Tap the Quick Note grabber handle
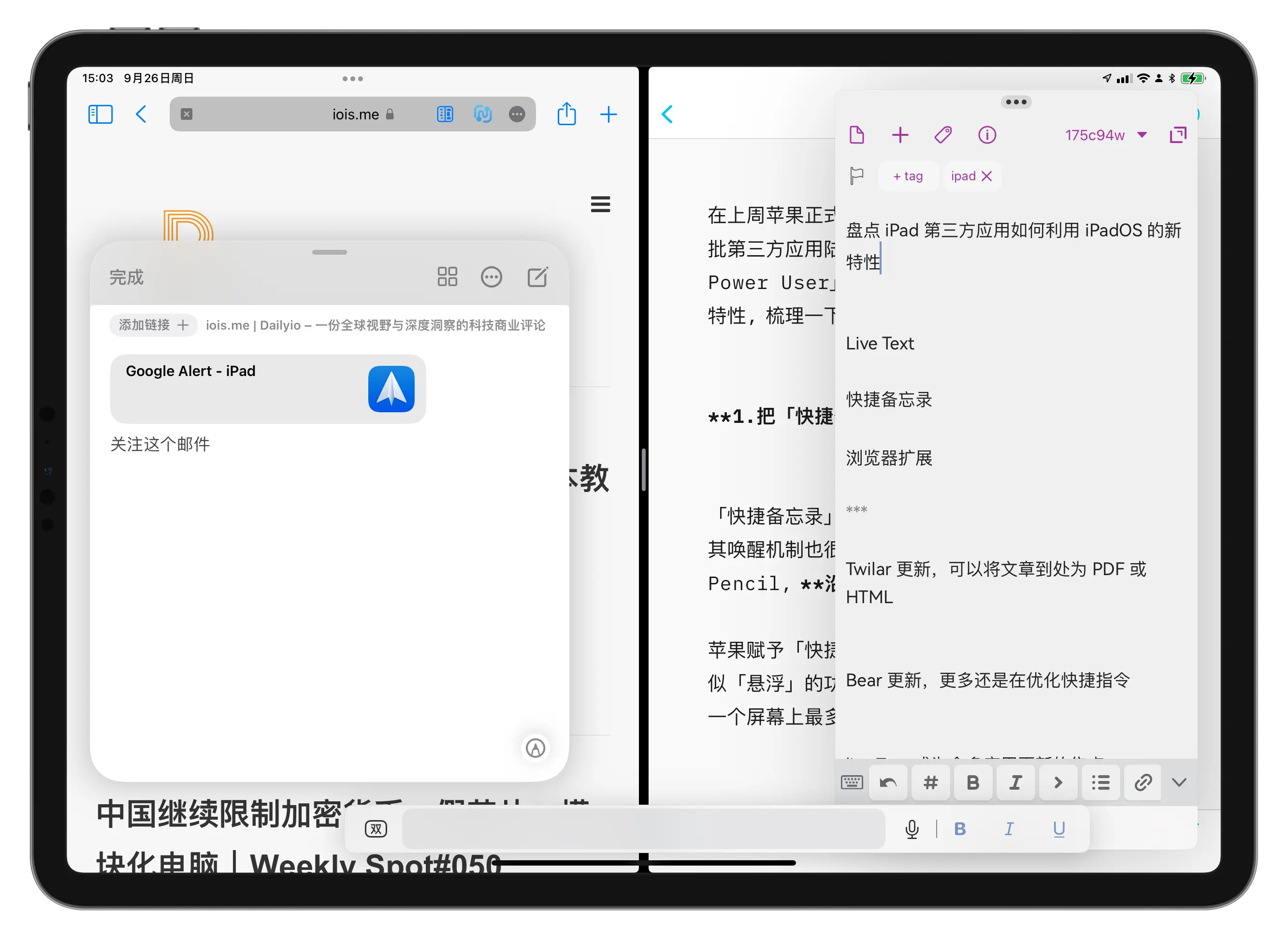The height and width of the screenshot is (940, 1288). click(330, 252)
